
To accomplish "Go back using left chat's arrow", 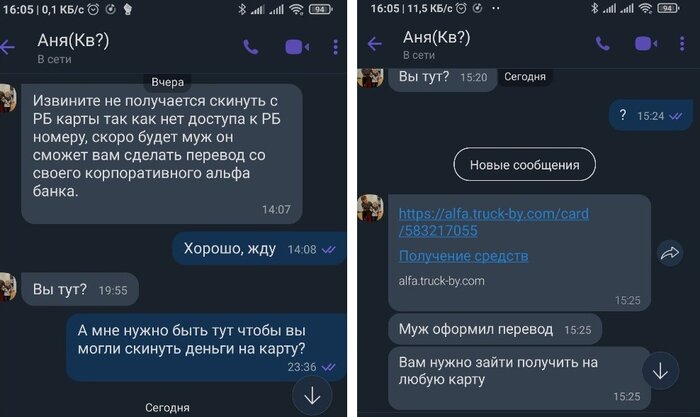I will click(x=8, y=47).
